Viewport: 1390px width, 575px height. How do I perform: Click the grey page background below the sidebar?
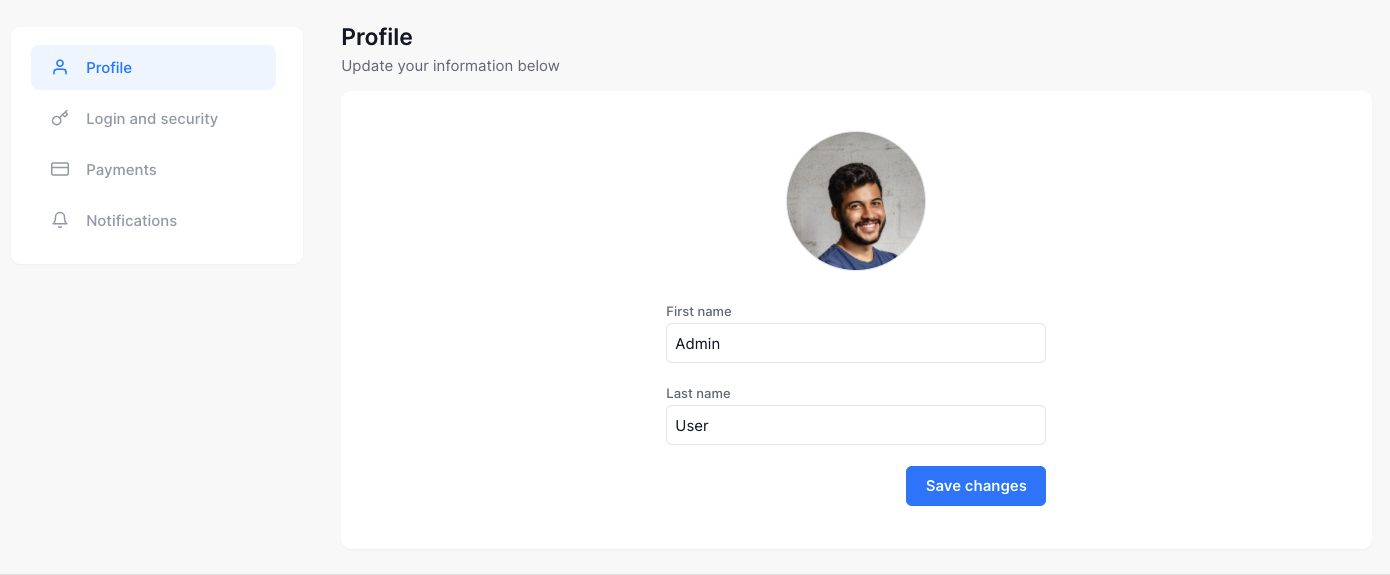[x=157, y=420]
